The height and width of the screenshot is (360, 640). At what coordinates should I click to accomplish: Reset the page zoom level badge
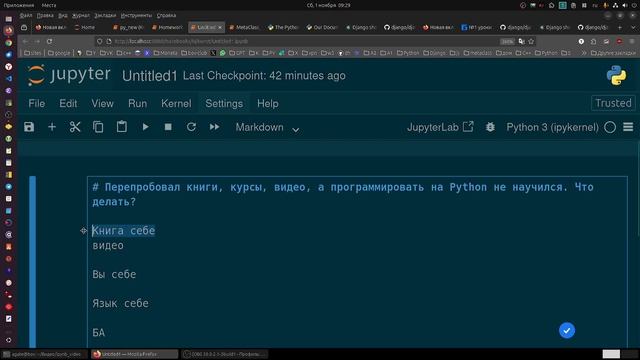tap(507, 41)
